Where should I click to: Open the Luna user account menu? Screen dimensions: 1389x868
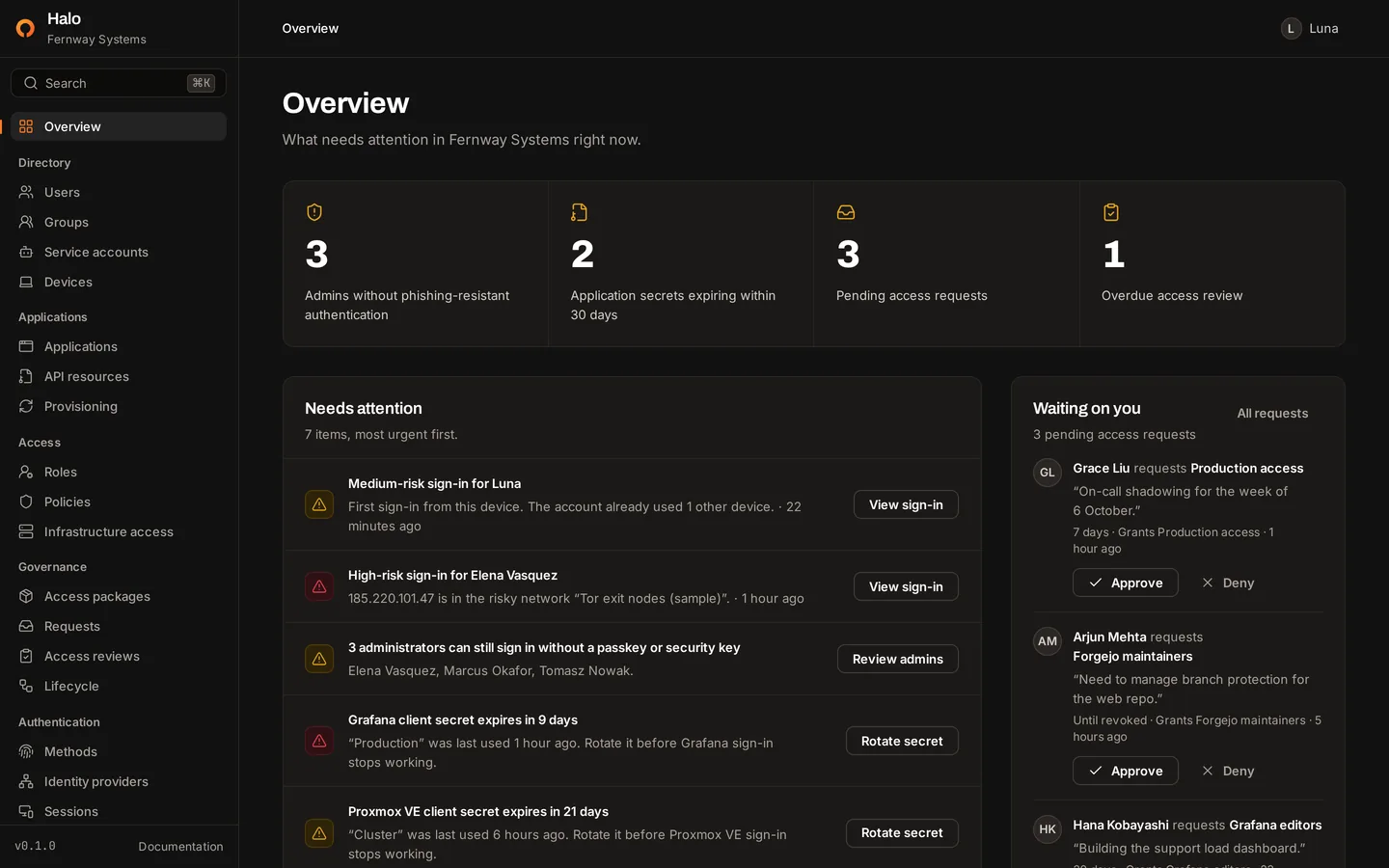coord(1310,29)
